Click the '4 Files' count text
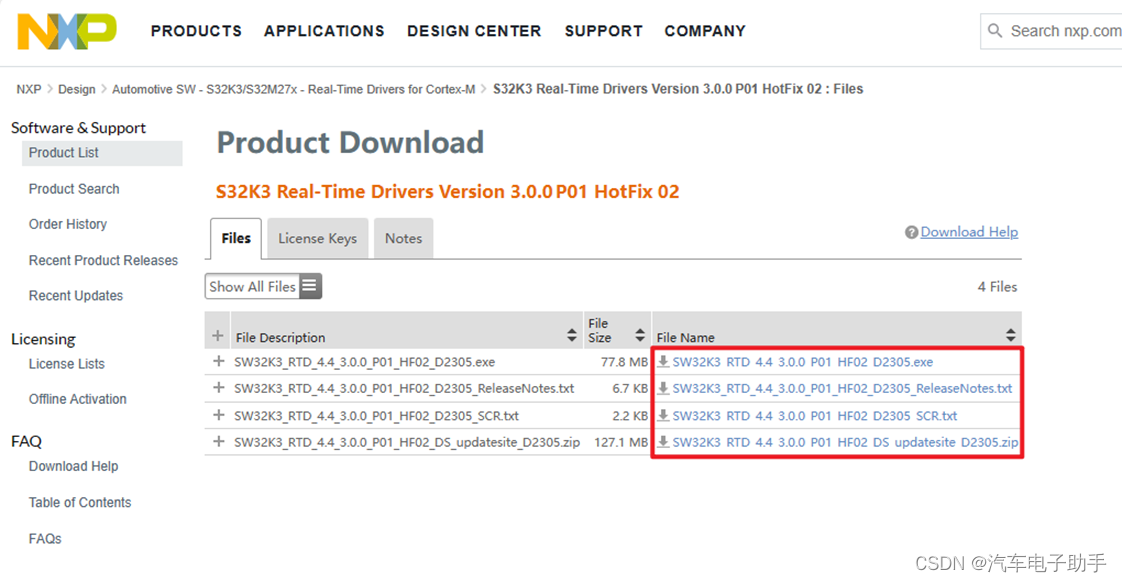This screenshot has width=1122, height=582. [997, 286]
